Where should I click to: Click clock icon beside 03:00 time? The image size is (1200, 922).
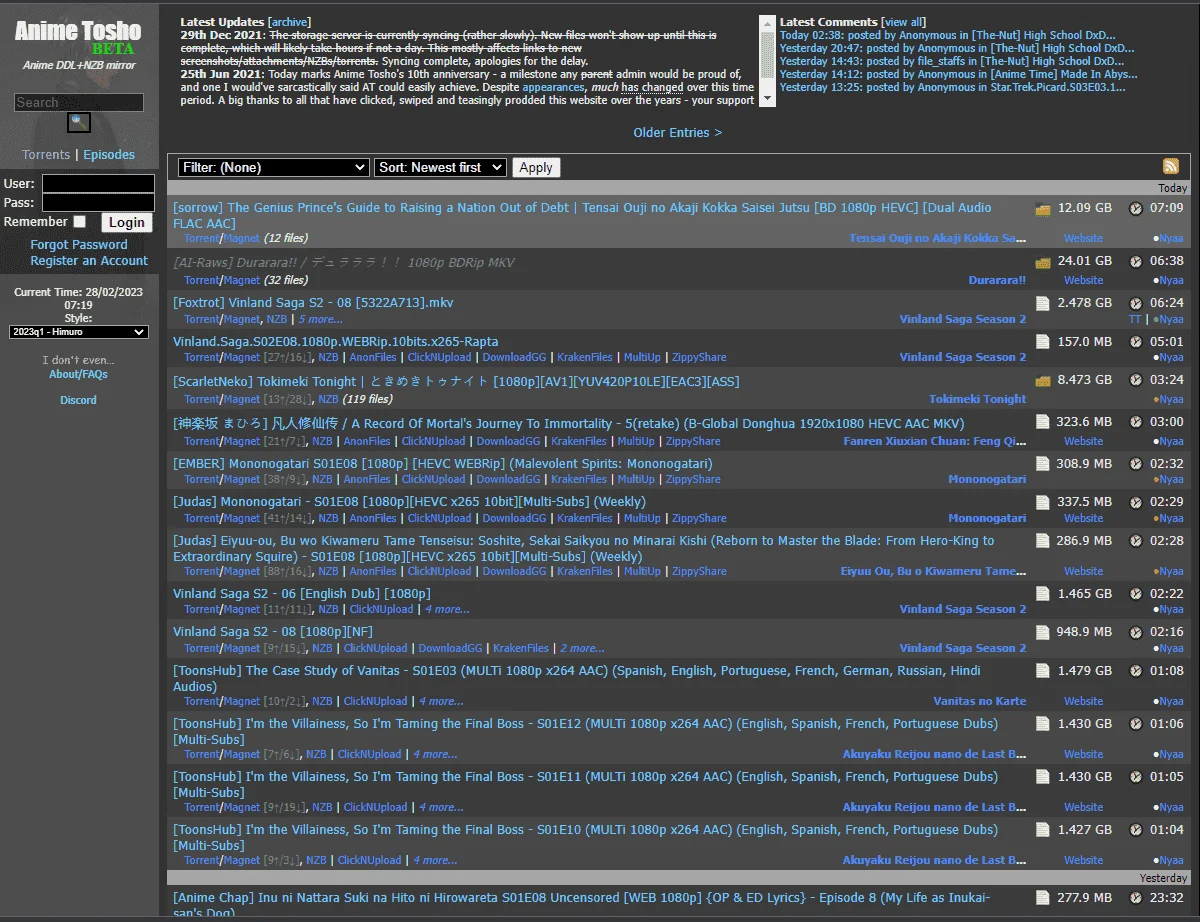point(1135,422)
